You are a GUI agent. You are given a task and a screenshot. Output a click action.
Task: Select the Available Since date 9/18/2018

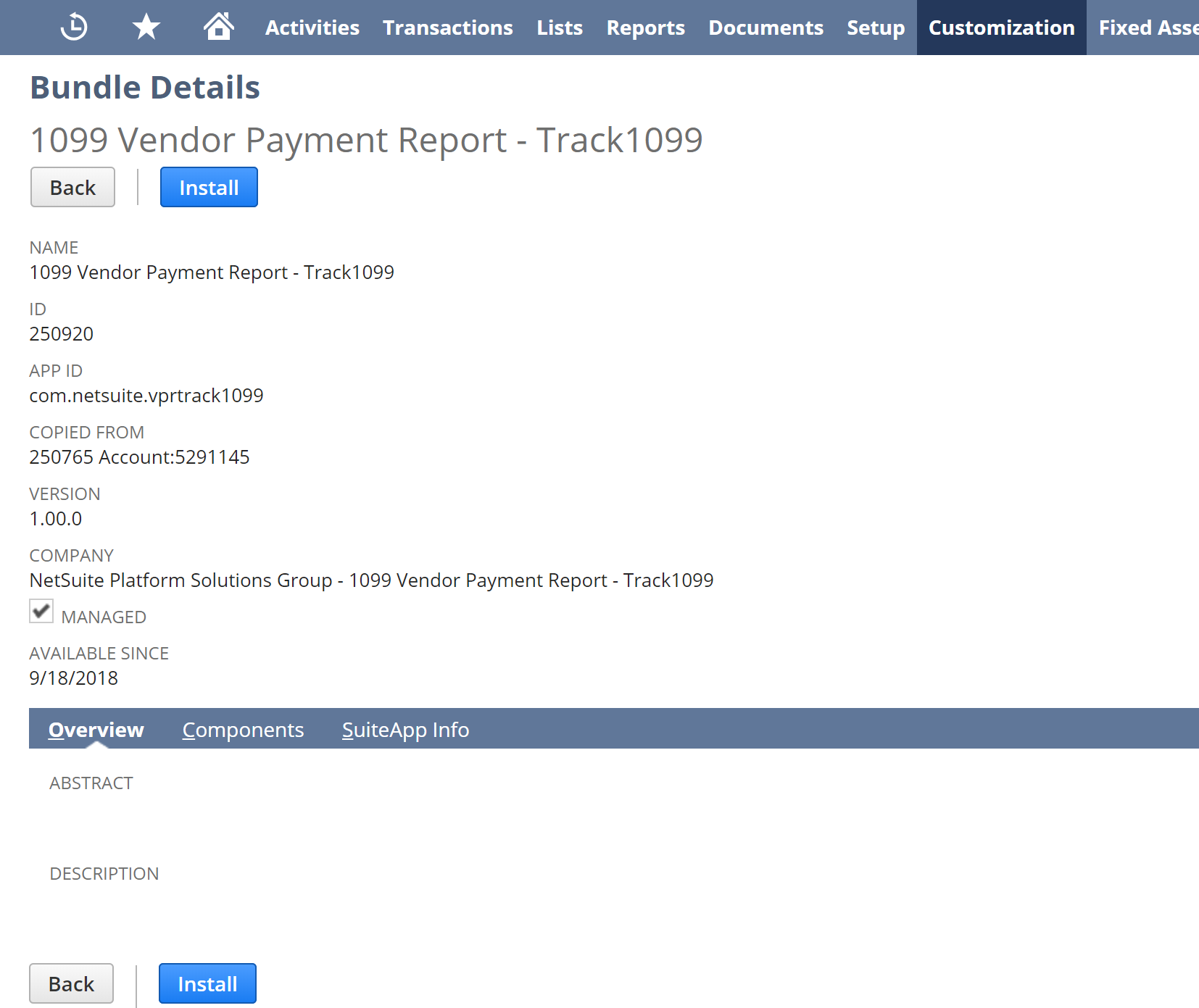[73, 678]
